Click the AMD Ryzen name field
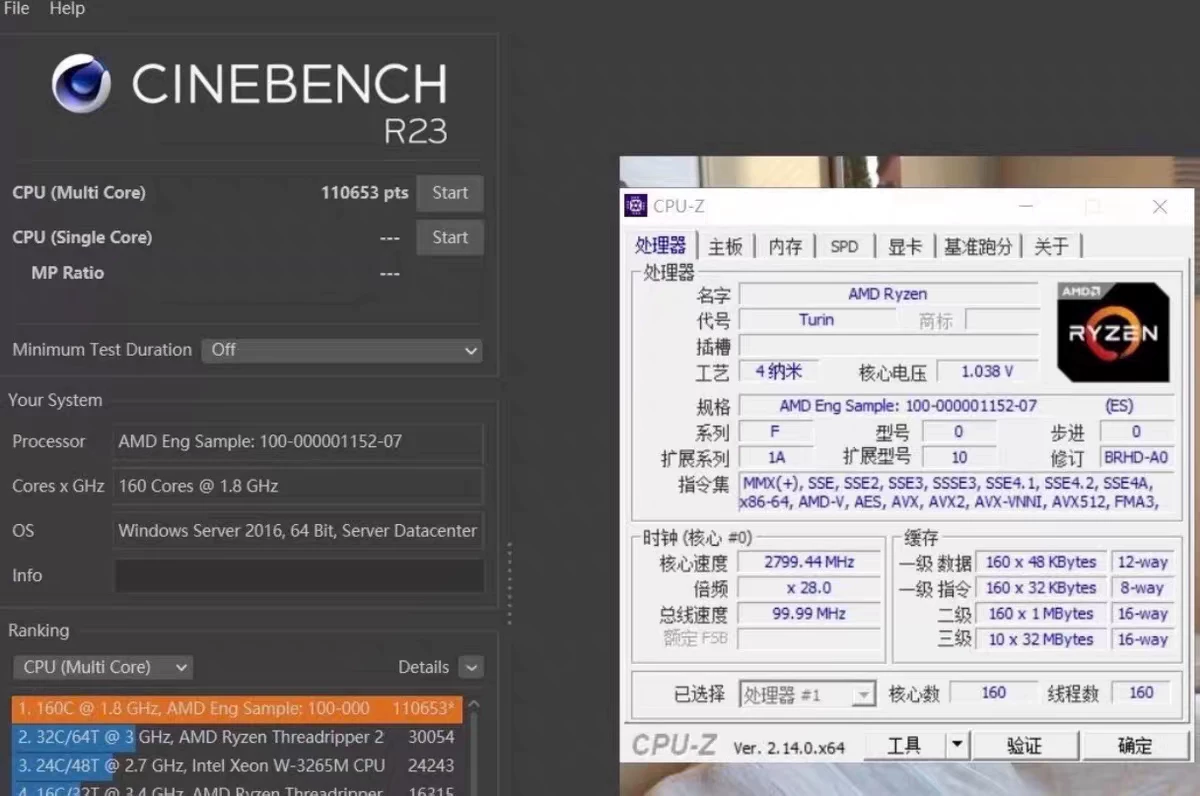This screenshot has height=796, width=1200. (888, 294)
